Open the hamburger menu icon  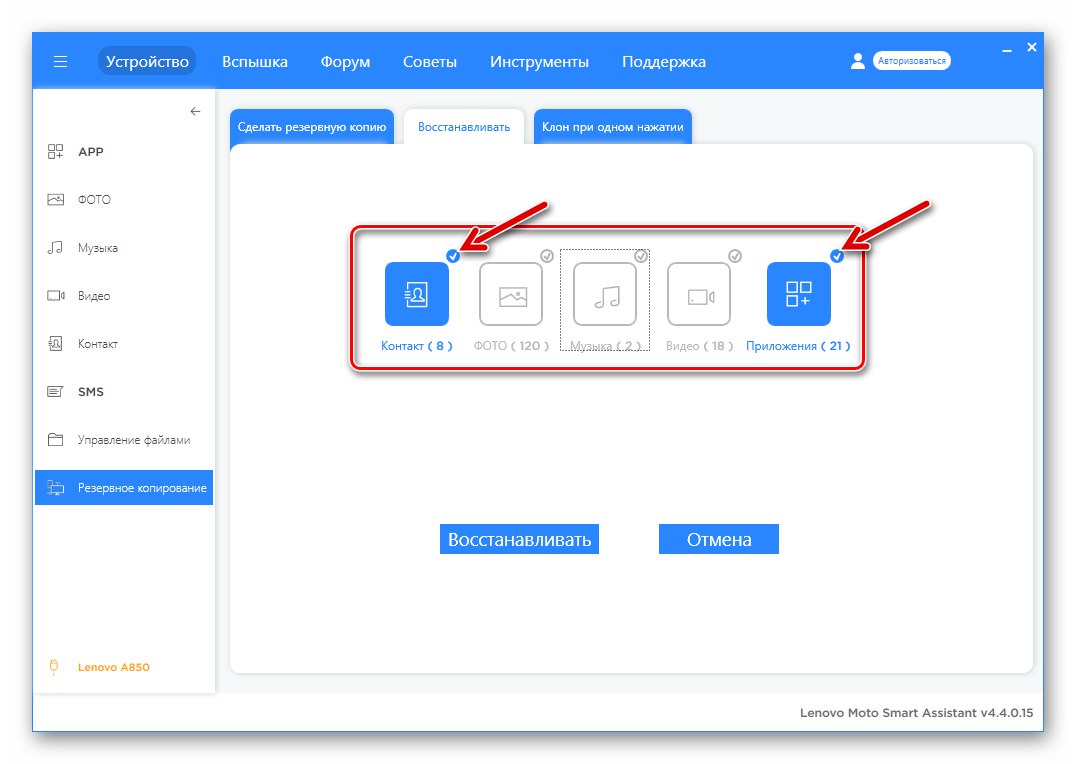click(60, 62)
